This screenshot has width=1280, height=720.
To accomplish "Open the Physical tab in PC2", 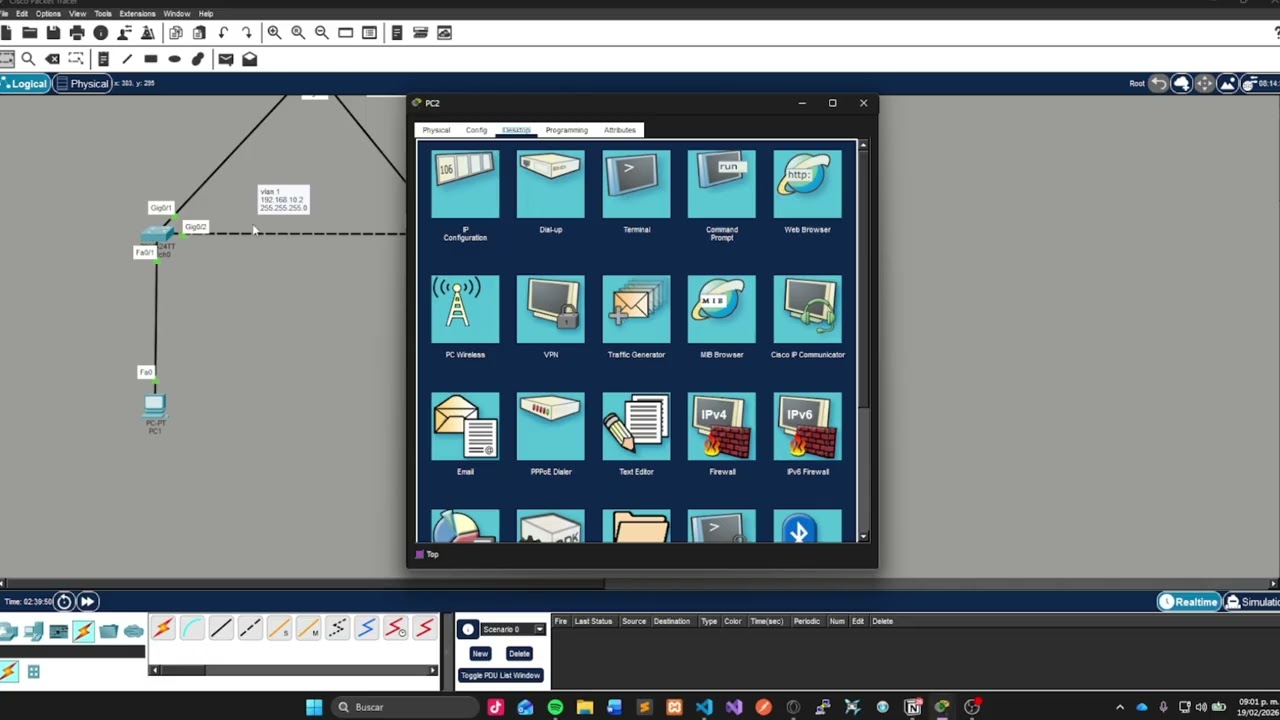I will (x=436, y=130).
